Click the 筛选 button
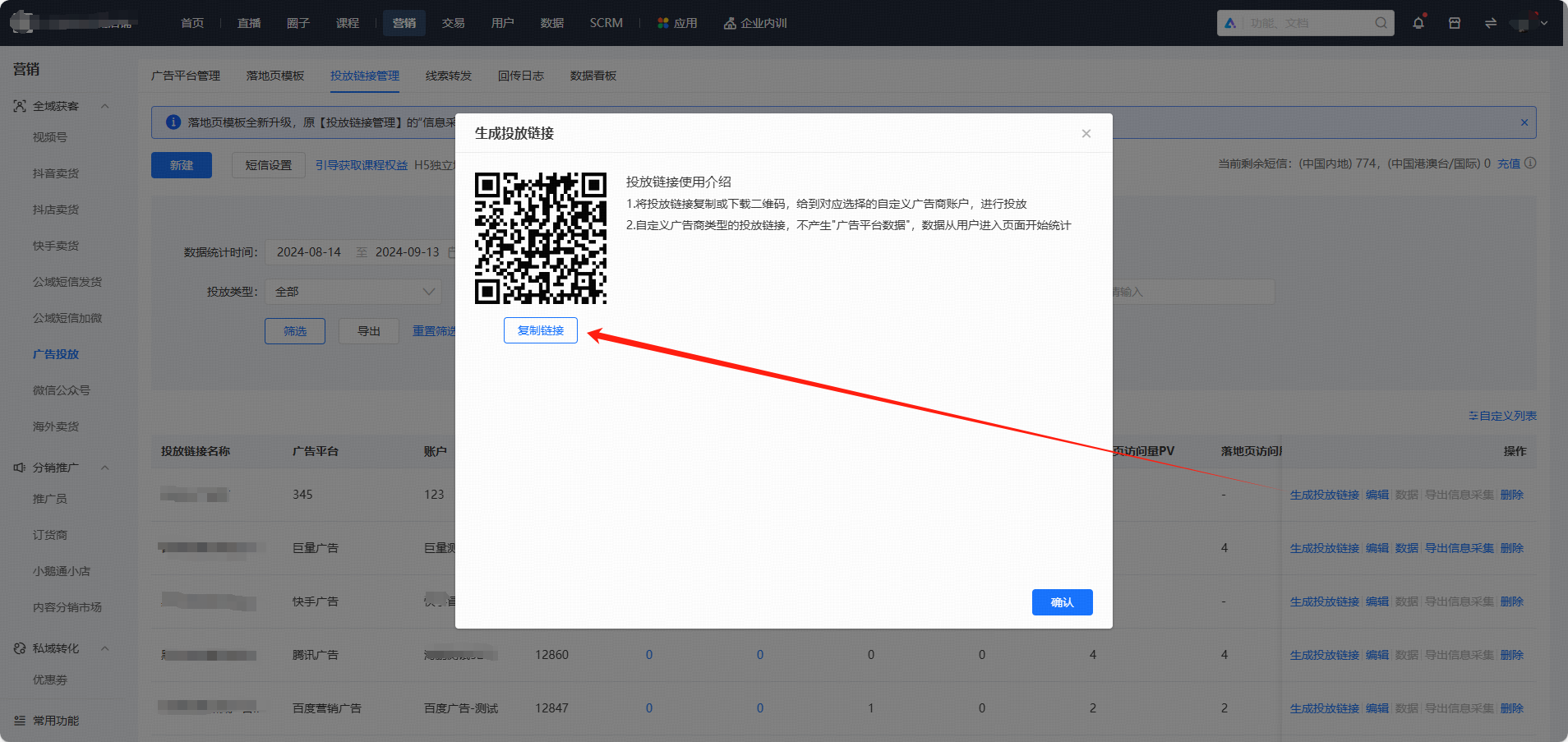The width and height of the screenshot is (1568, 742). 295,331
